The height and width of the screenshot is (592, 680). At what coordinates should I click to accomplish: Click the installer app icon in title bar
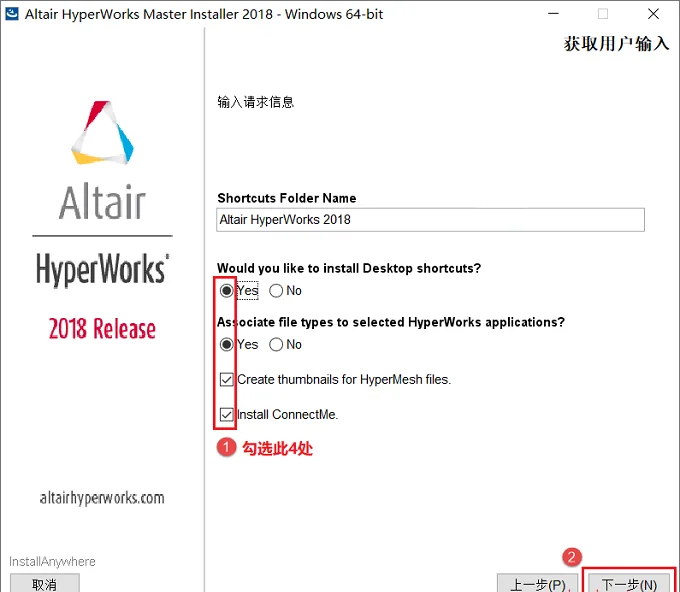point(12,14)
